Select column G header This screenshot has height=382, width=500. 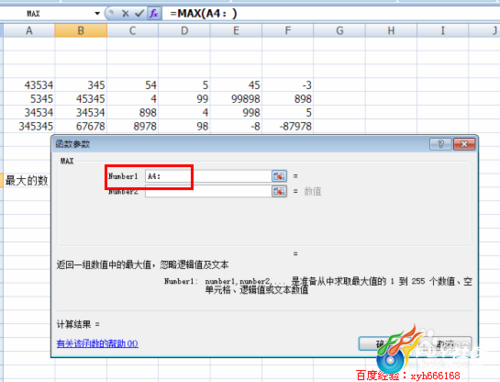pyautogui.click(x=339, y=31)
